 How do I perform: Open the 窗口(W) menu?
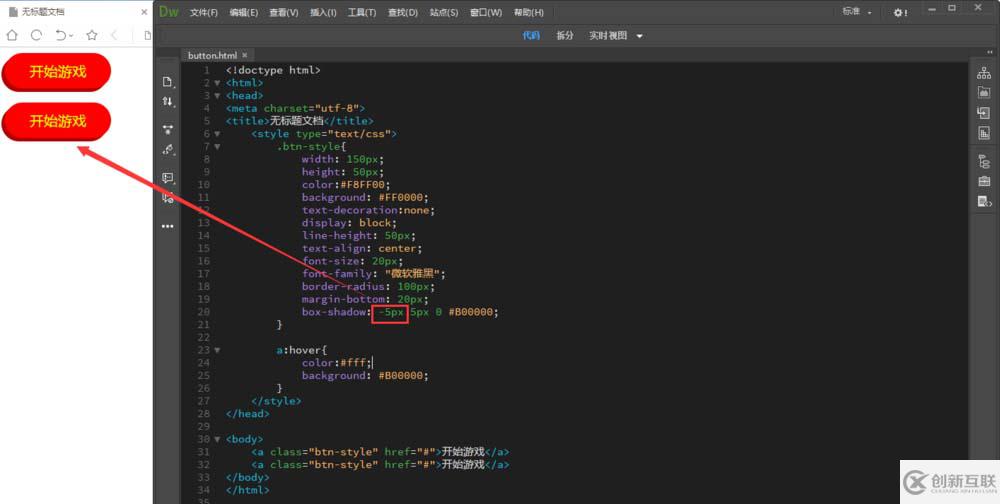point(486,13)
